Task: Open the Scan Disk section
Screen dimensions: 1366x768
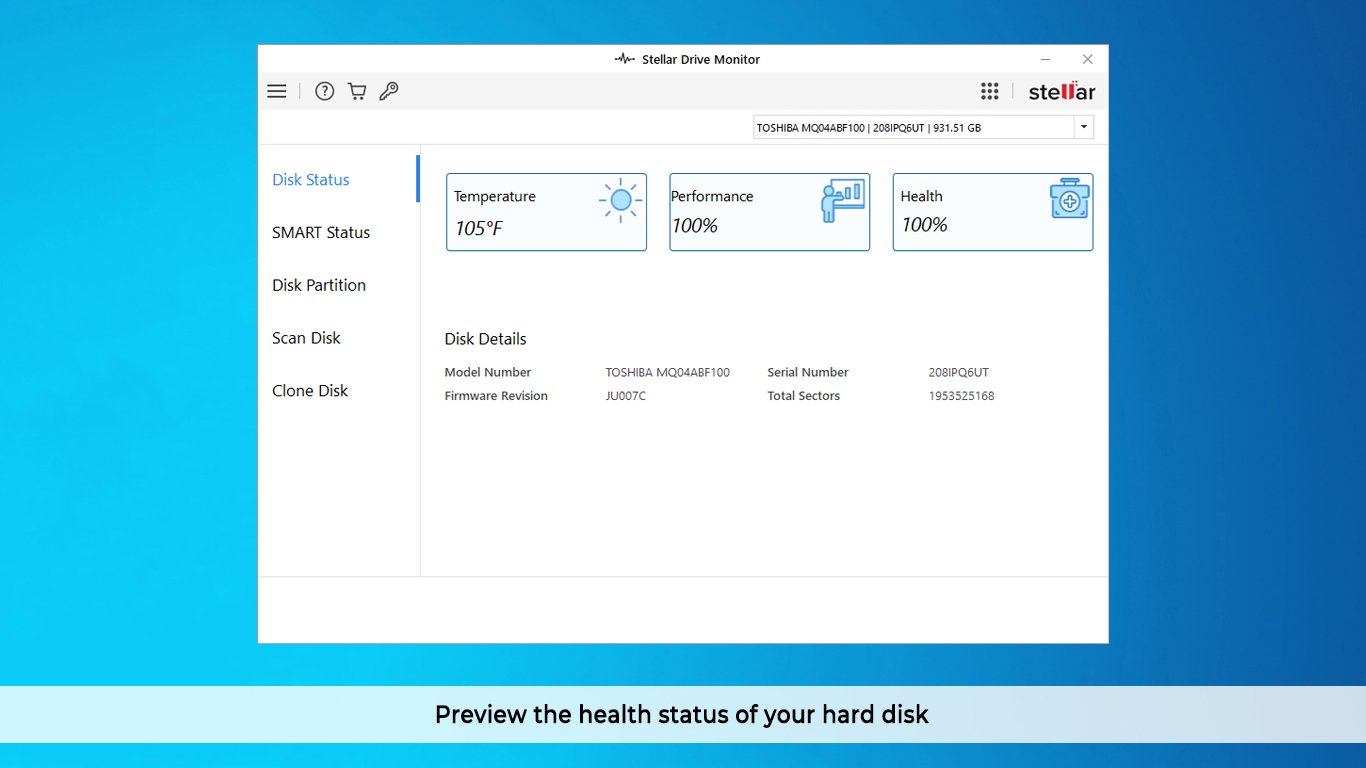Action: coord(306,338)
